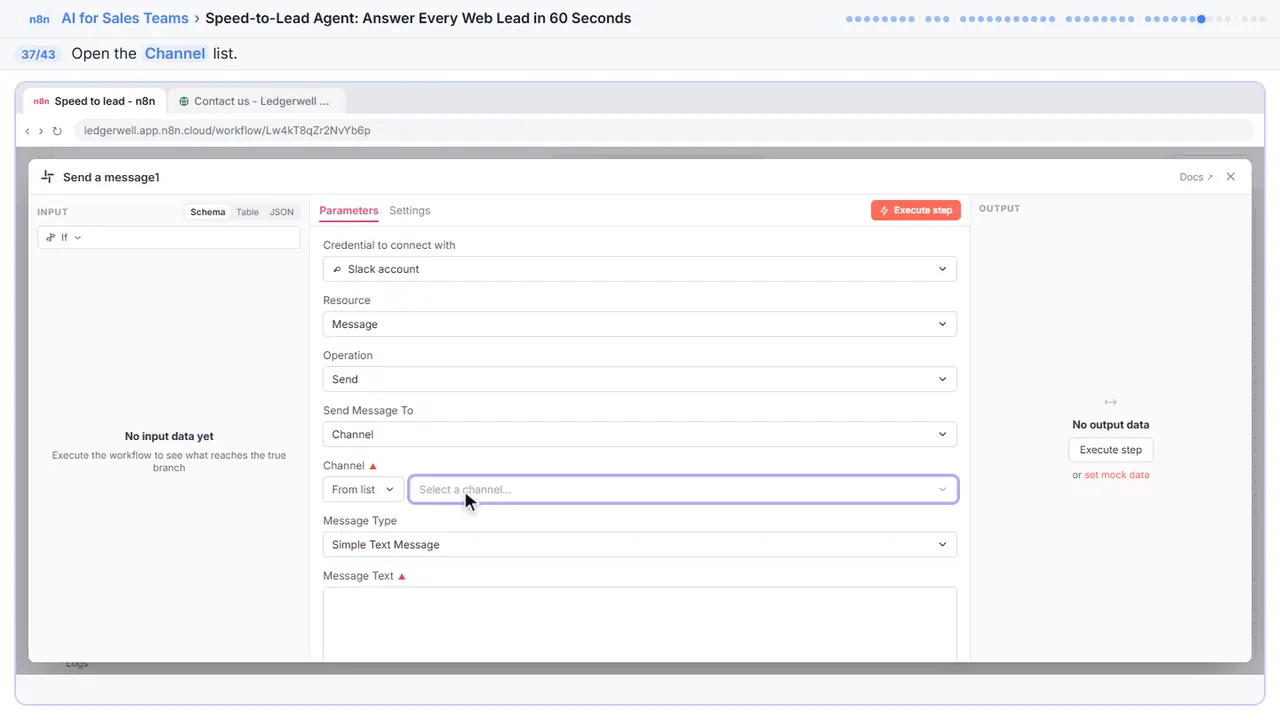Open the Send Message To dropdown
1280x720 pixels.
click(x=640, y=434)
